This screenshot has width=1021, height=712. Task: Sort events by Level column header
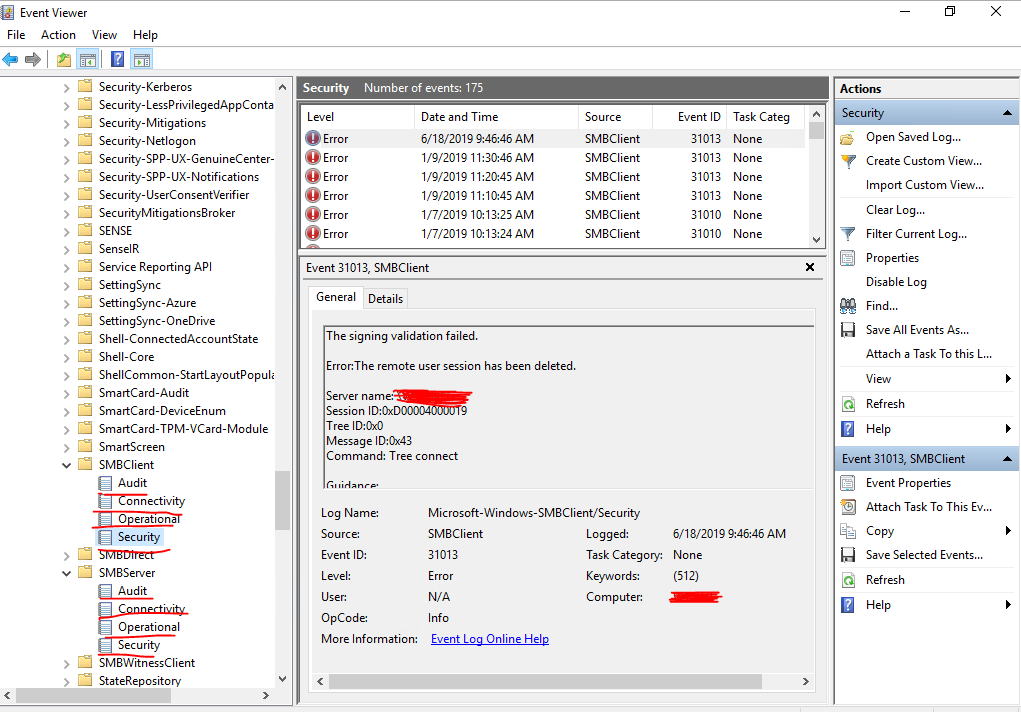click(357, 117)
